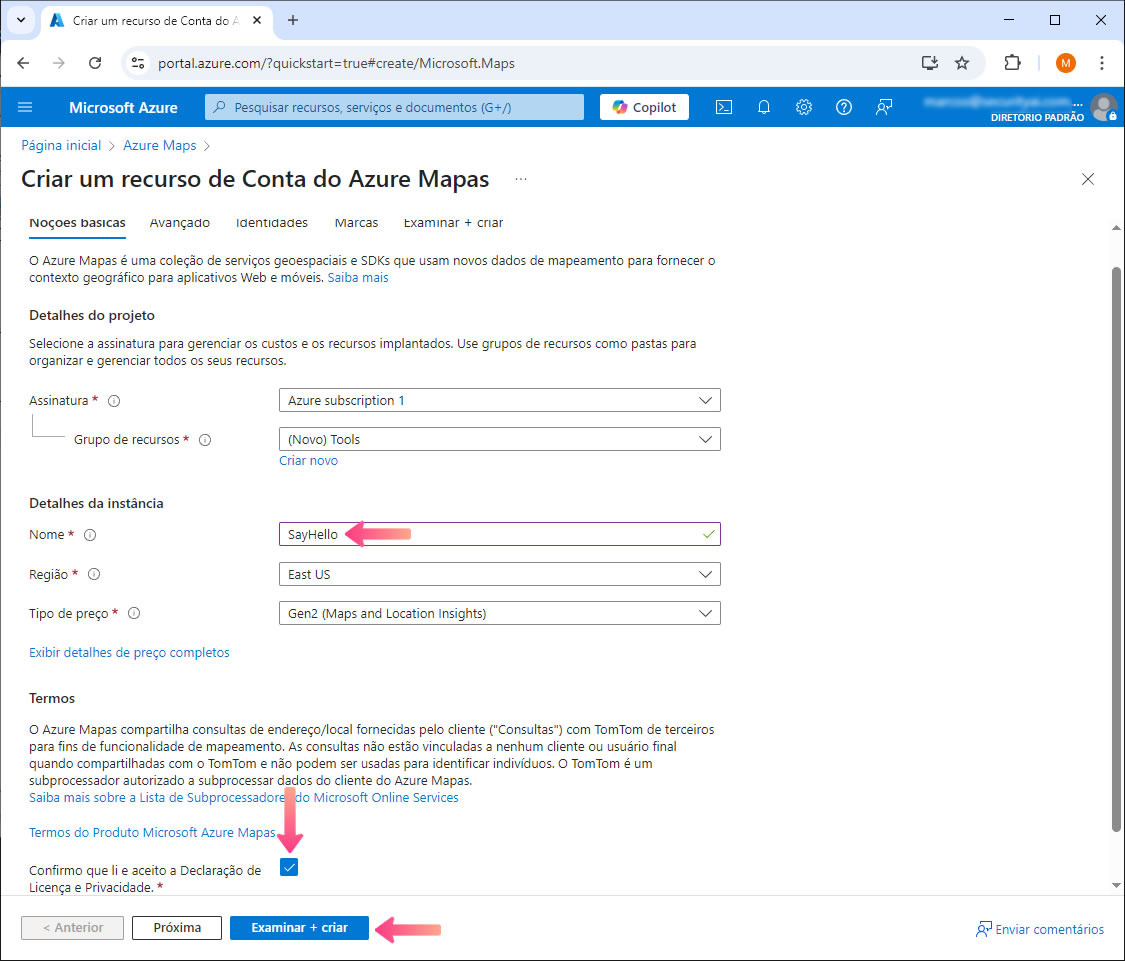The image size is (1125, 961).
Task: Click the scroll down arrow of page scrollbar
Action: 1116,885
